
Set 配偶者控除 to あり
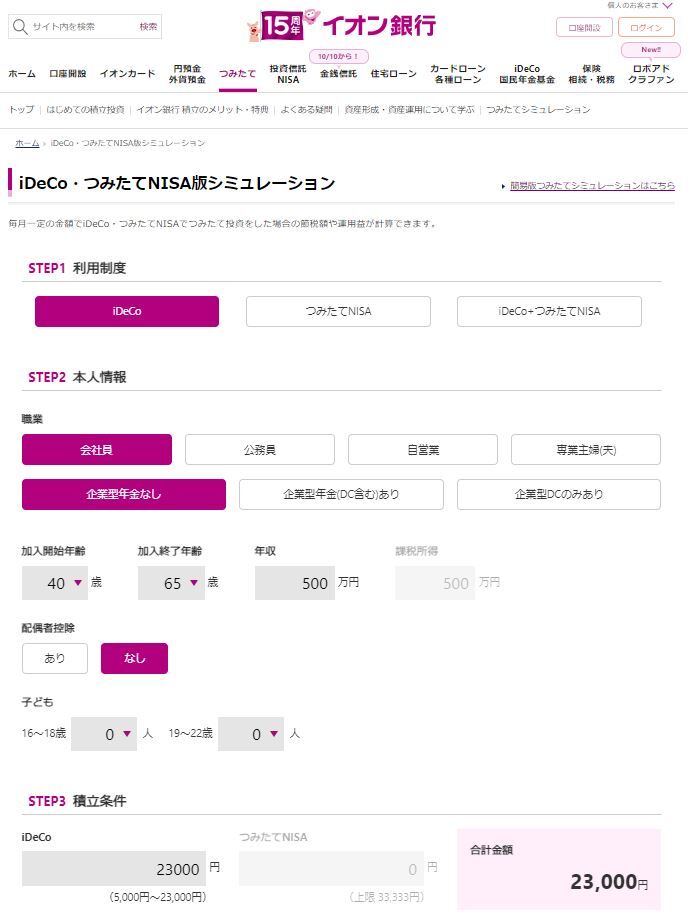[x=55, y=659]
